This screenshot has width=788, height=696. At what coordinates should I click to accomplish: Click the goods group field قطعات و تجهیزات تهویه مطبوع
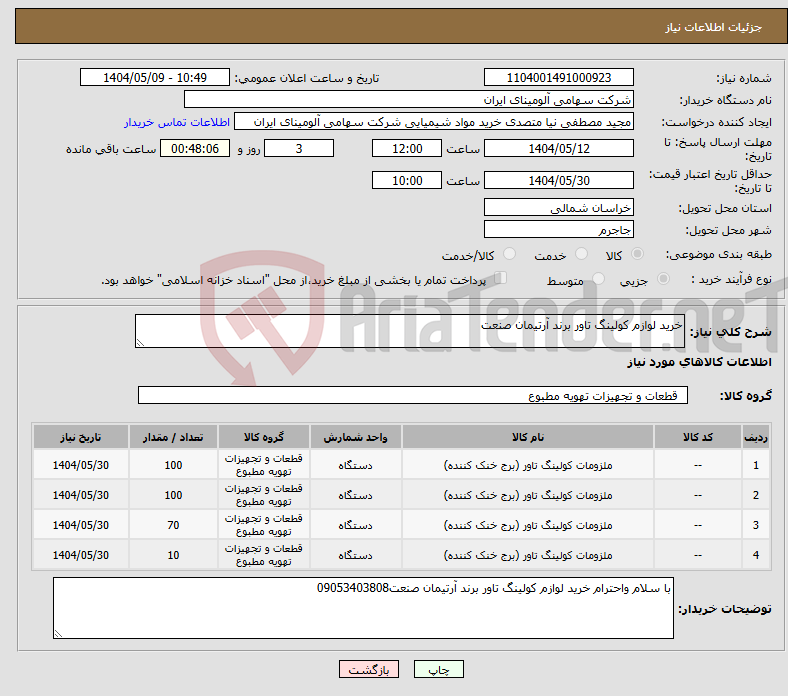(x=413, y=395)
